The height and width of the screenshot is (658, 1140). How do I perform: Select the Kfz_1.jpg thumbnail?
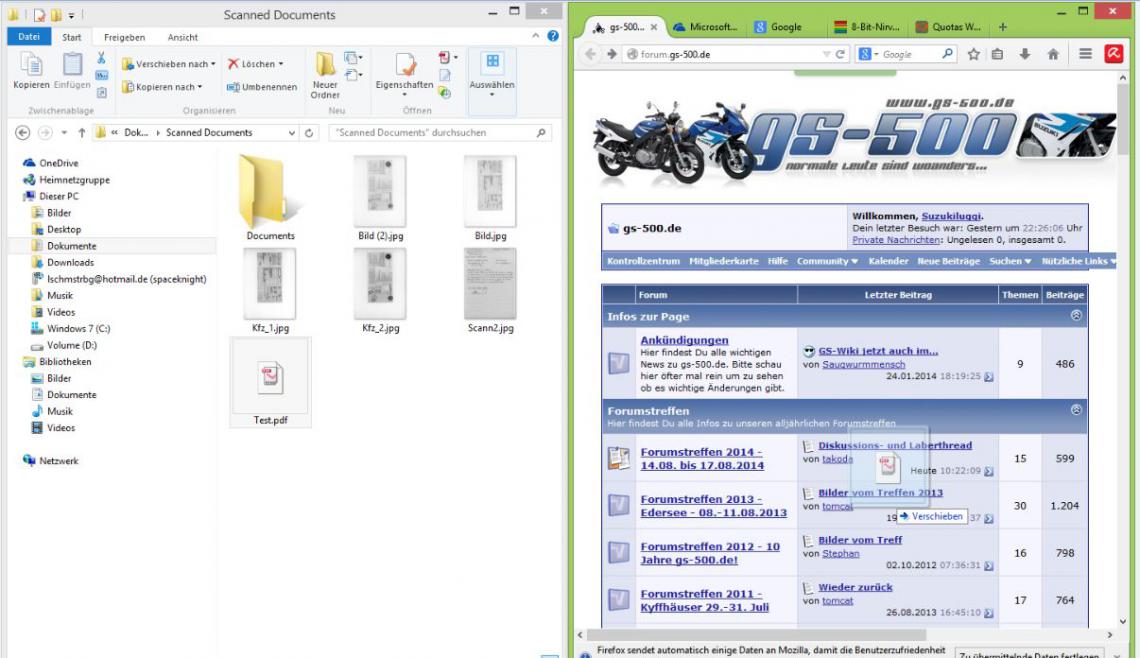click(270, 288)
